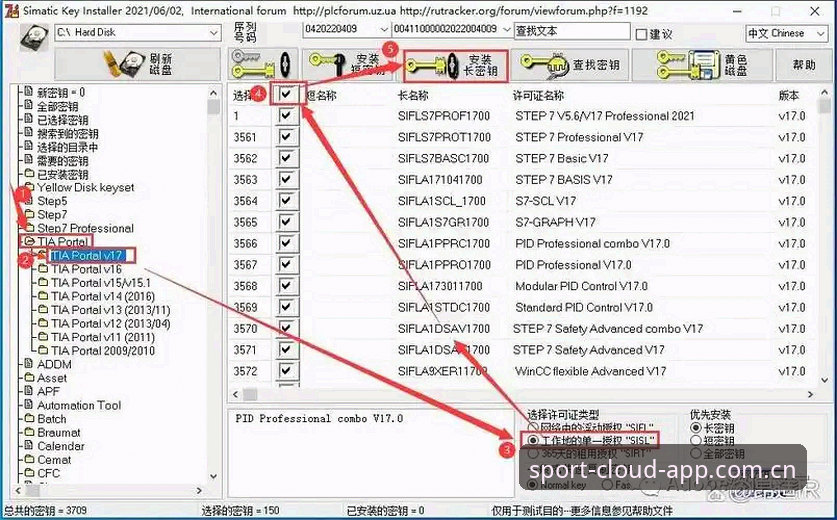Click the Simatic Key Installer title bar icon
The height and width of the screenshot is (520, 837).
pyautogui.click(x=11, y=11)
